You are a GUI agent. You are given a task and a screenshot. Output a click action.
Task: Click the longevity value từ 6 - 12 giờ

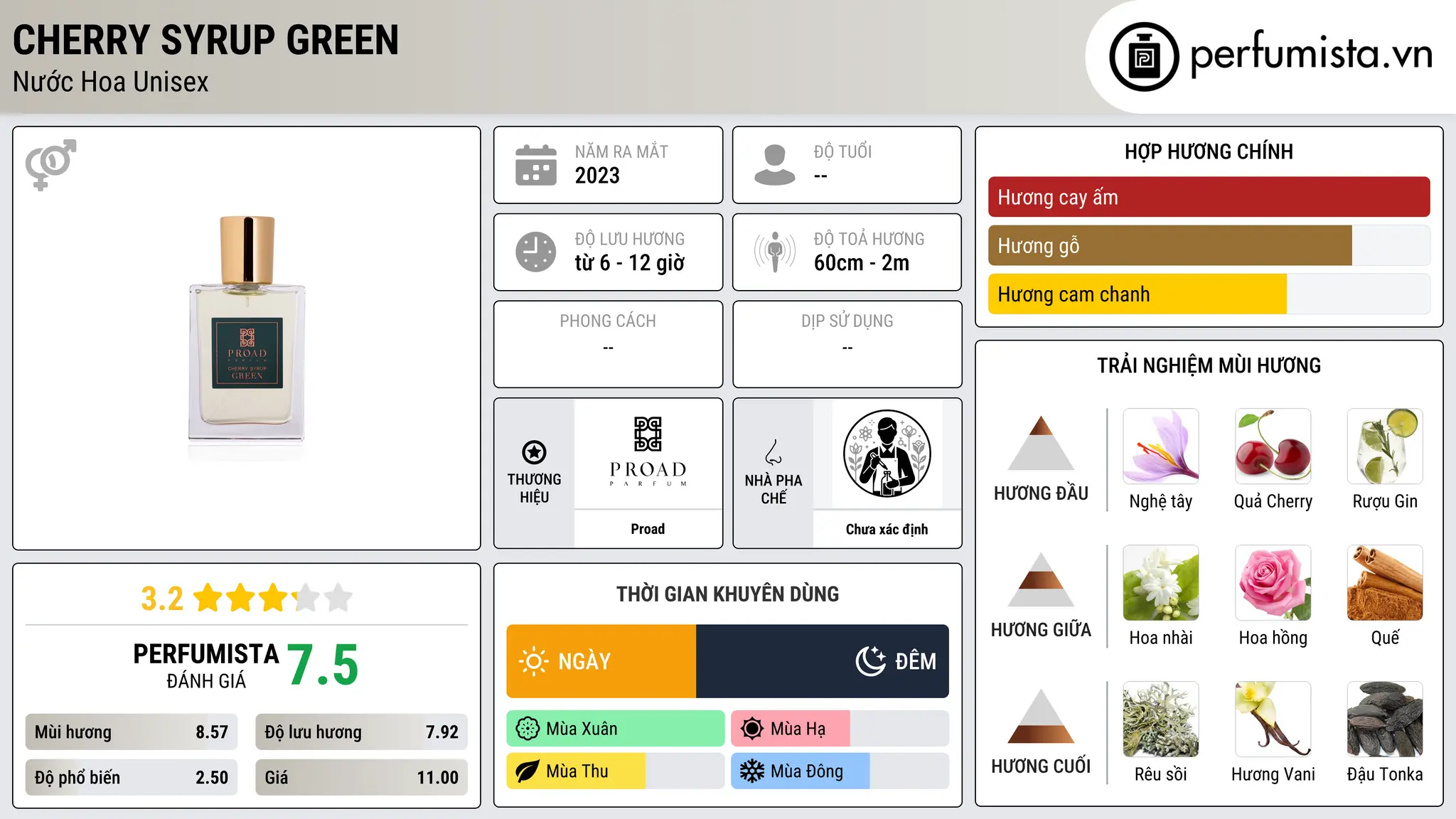(629, 263)
